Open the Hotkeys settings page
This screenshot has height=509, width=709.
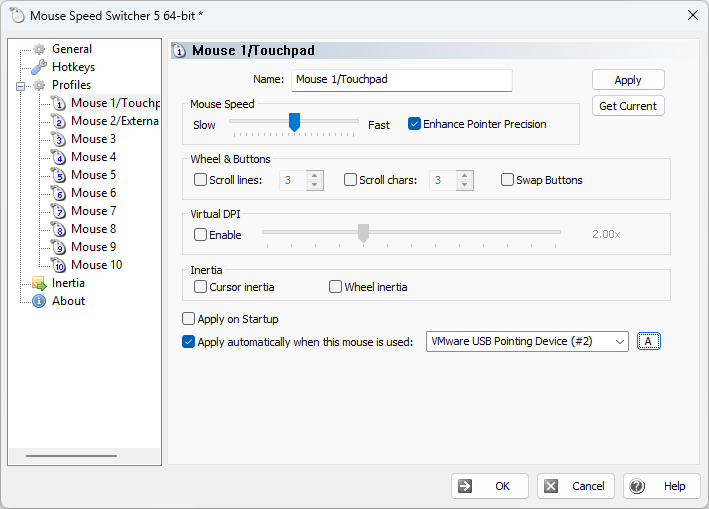tap(73, 67)
